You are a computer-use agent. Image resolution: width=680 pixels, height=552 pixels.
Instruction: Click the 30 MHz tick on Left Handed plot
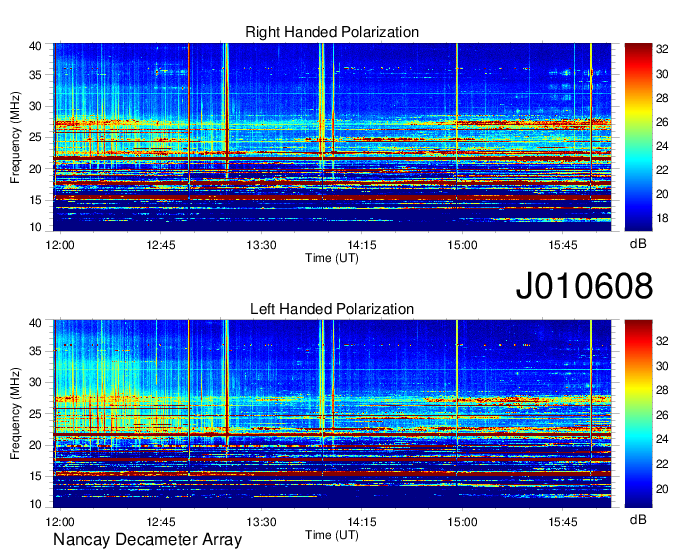click(35, 382)
